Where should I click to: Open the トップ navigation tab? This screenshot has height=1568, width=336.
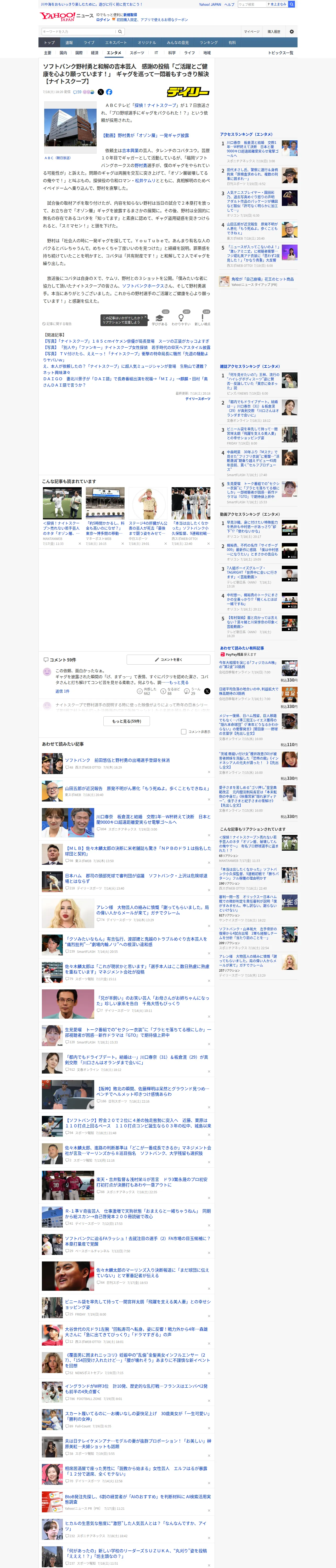(49, 43)
